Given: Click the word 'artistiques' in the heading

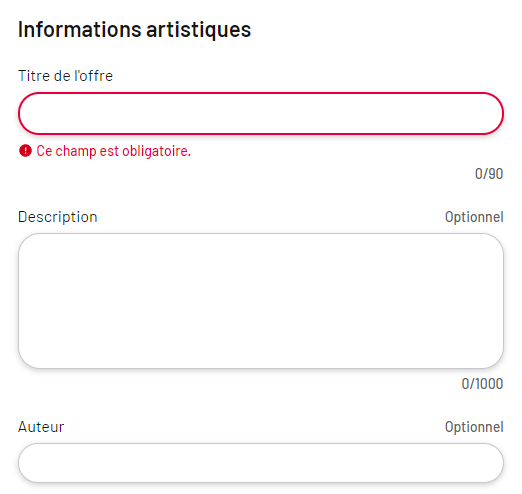Looking at the screenshot, I should 199,30.
